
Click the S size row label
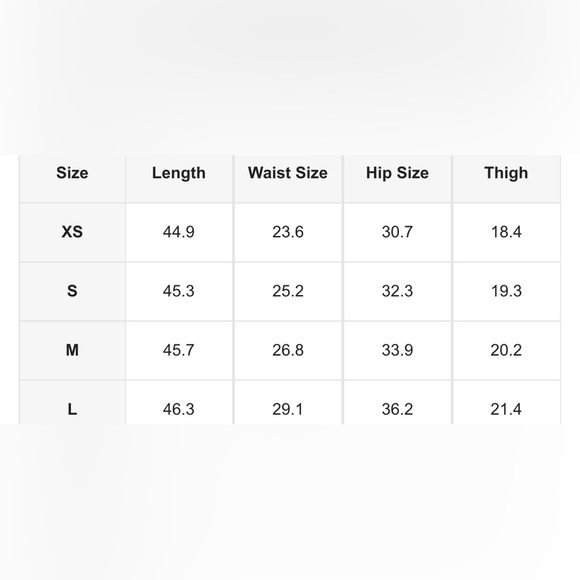click(x=72, y=291)
